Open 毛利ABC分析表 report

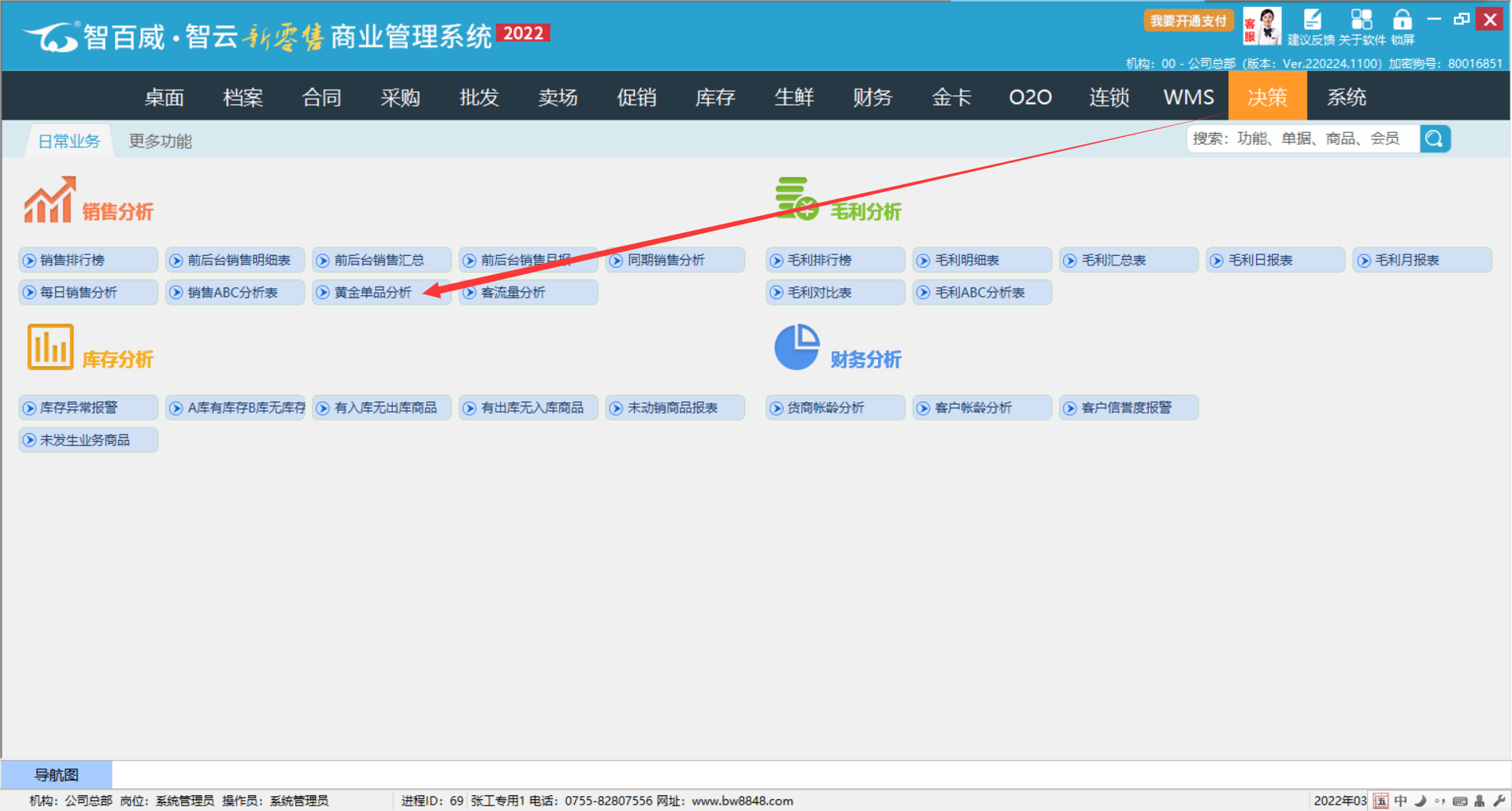click(980, 292)
